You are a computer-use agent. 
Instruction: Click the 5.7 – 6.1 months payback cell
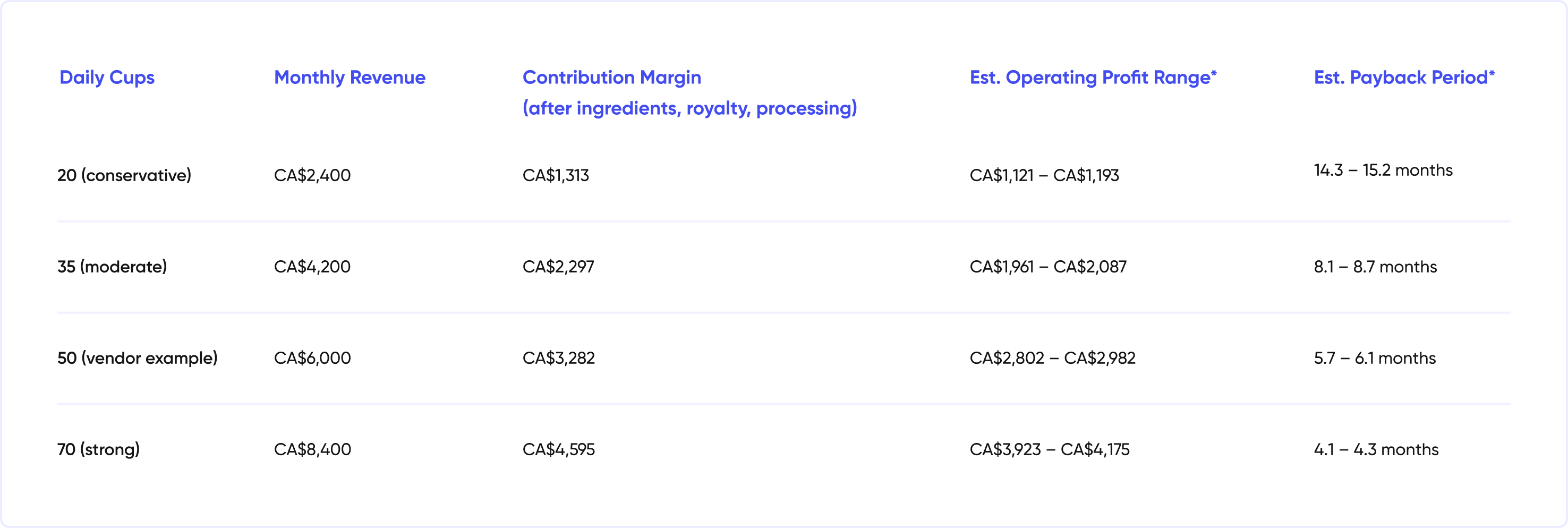[1375, 358]
